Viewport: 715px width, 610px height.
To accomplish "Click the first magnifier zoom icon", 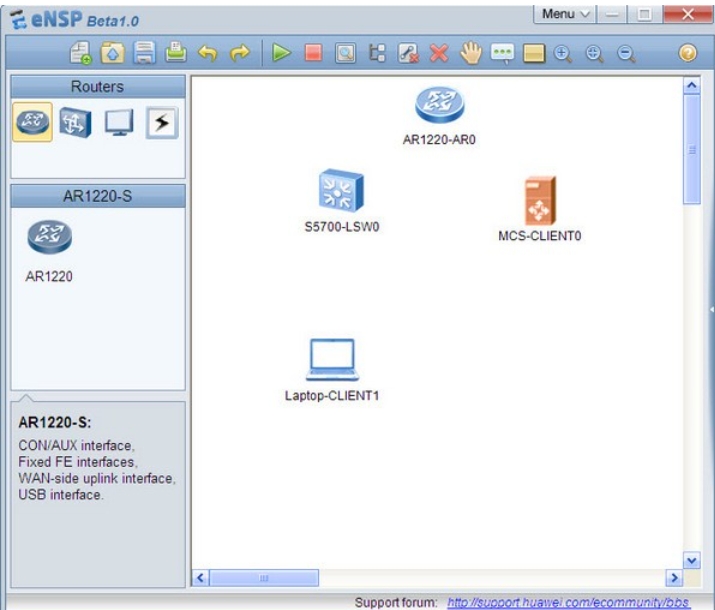I will click(x=563, y=54).
